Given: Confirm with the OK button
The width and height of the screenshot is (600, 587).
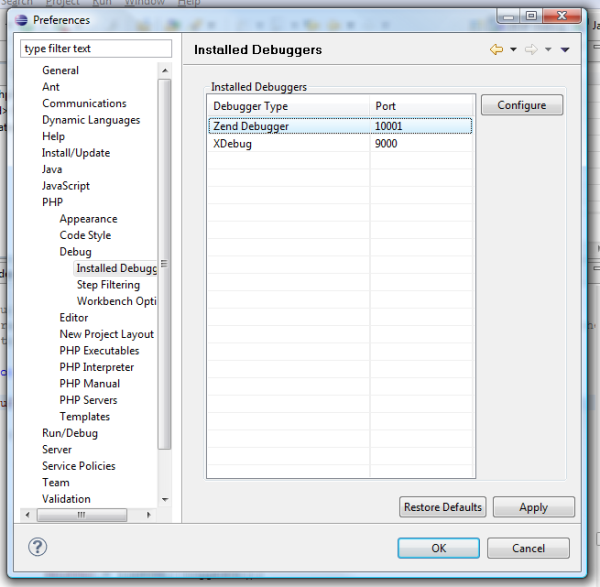Looking at the screenshot, I should click(x=439, y=548).
